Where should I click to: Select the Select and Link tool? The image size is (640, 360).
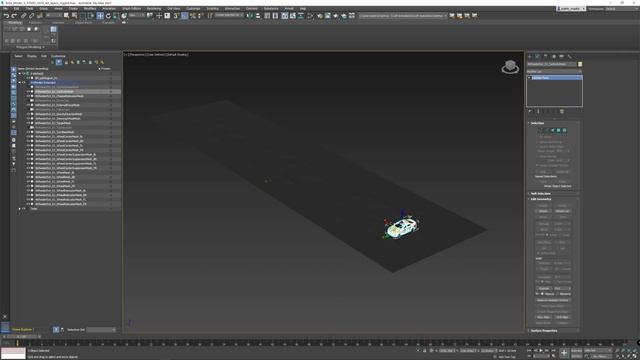[24, 16]
